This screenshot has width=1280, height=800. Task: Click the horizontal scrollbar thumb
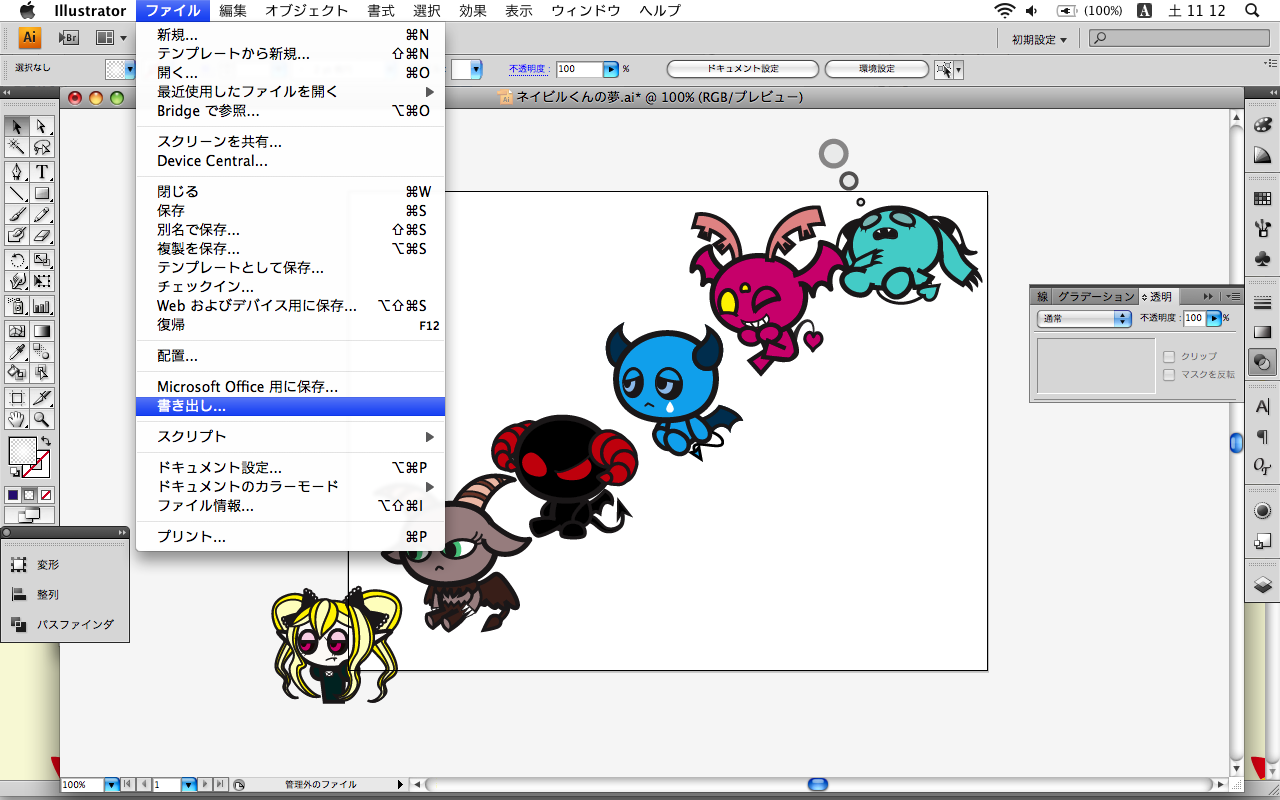click(x=818, y=785)
